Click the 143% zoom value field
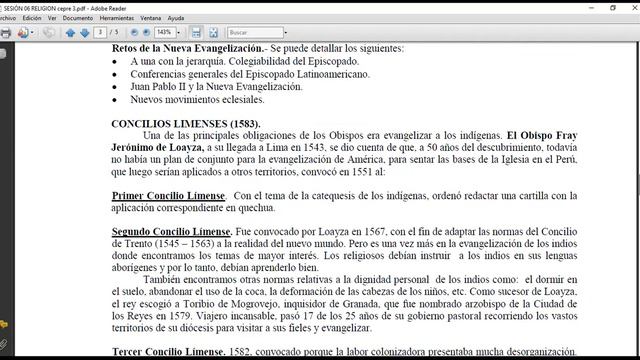 coord(165,33)
